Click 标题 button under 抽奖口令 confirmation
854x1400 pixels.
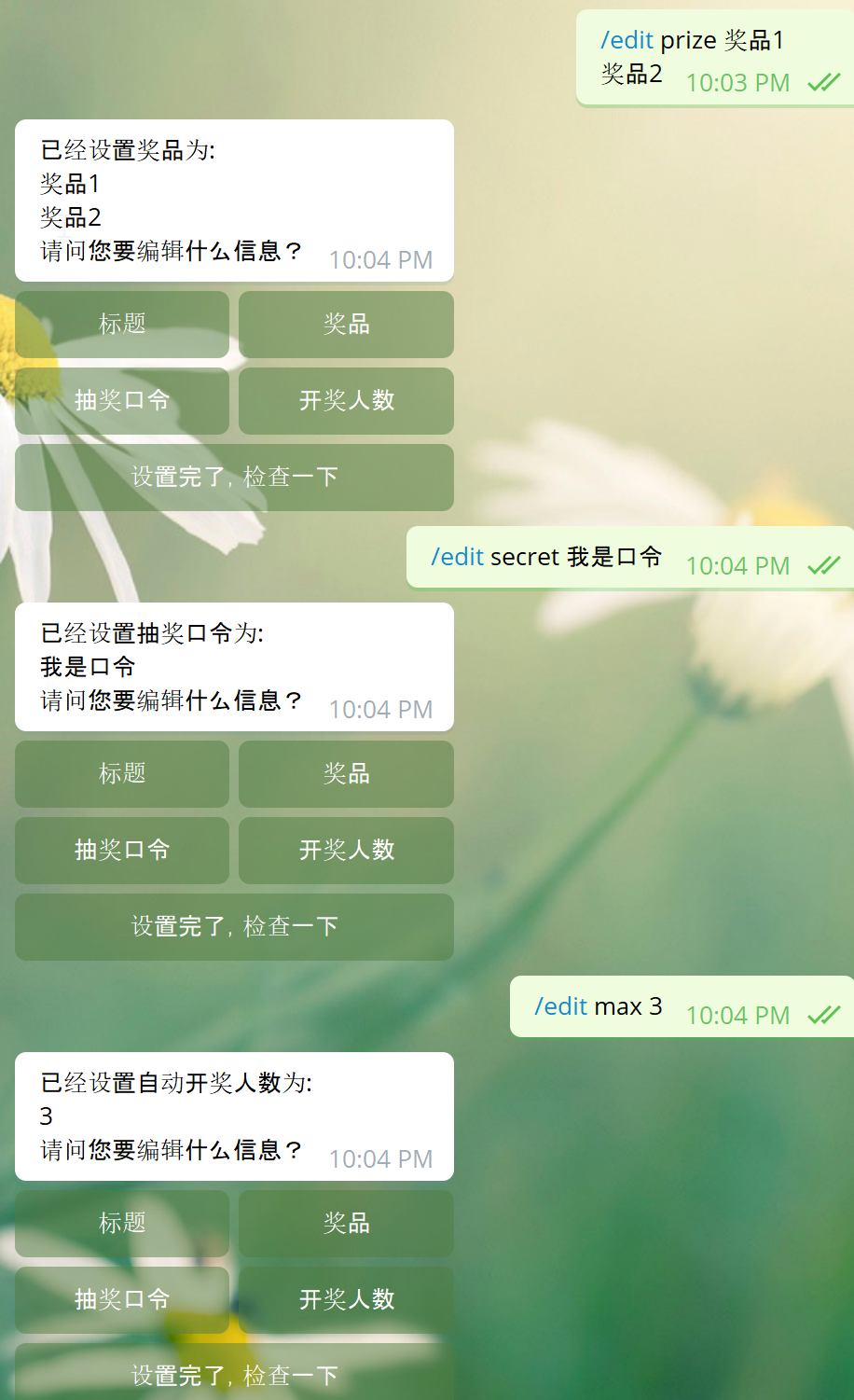tap(122, 774)
